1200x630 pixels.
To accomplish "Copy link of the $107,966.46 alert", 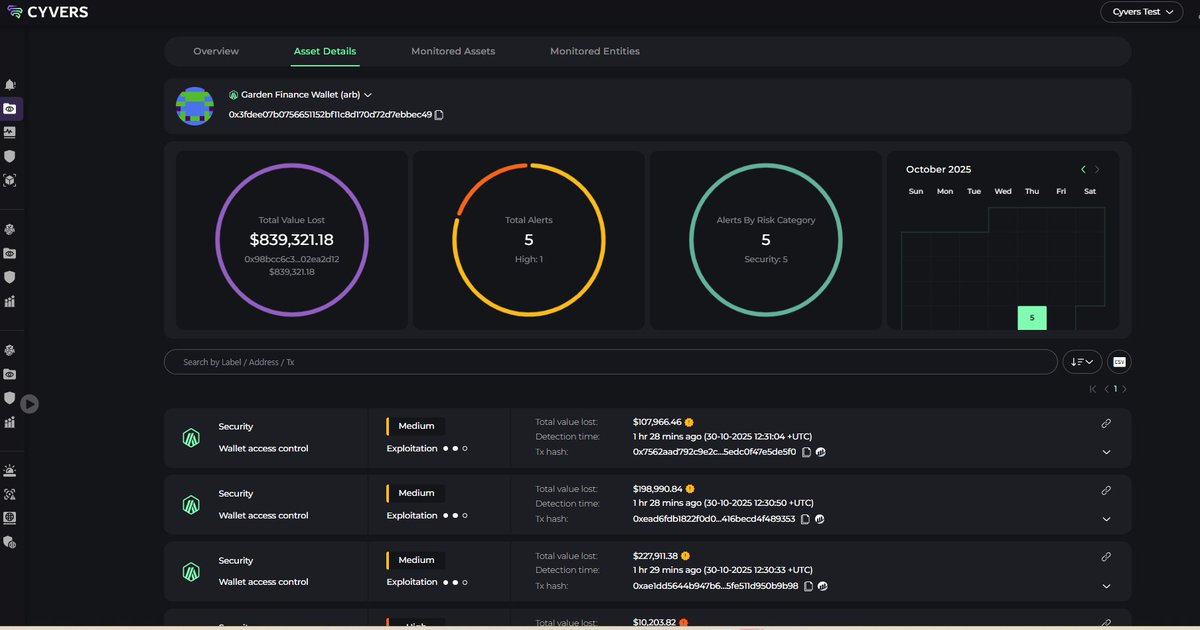I will pyautogui.click(x=1106, y=423).
